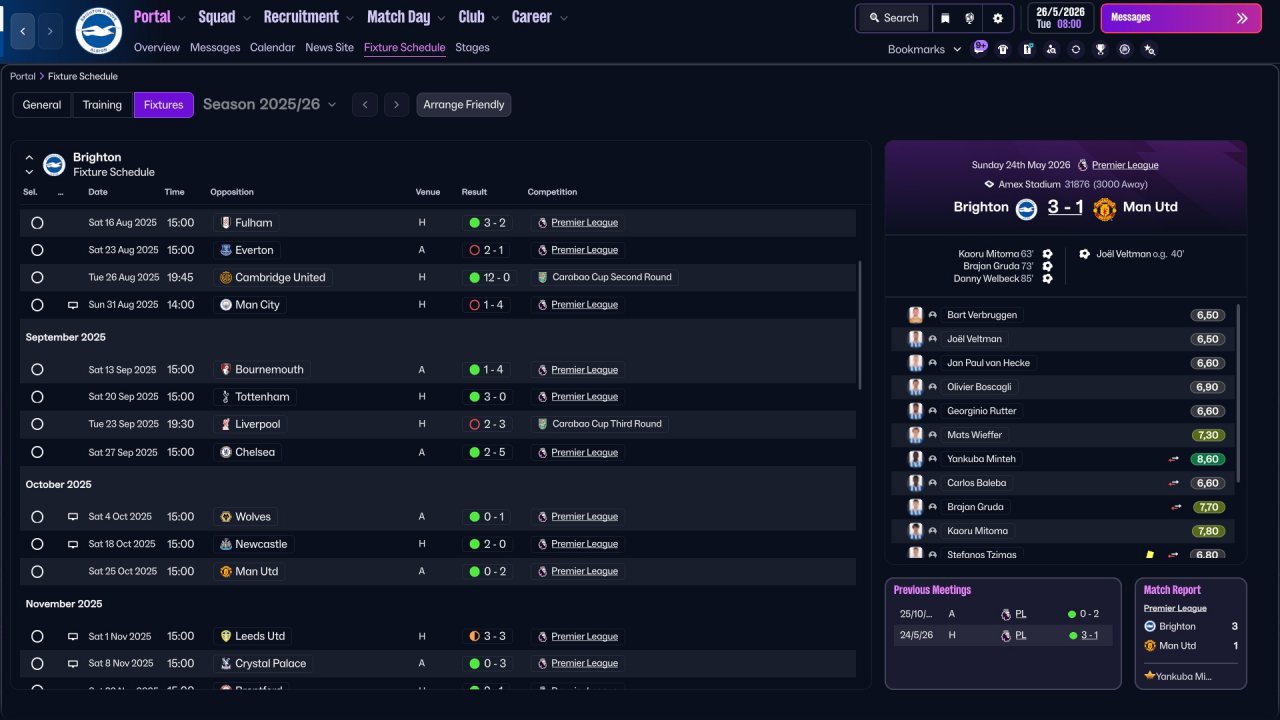This screenshot has width=1280, height=720.
Task: Click Yankuba Minteh's 8,60 rating badge
Action: [x=1207, y=459]
